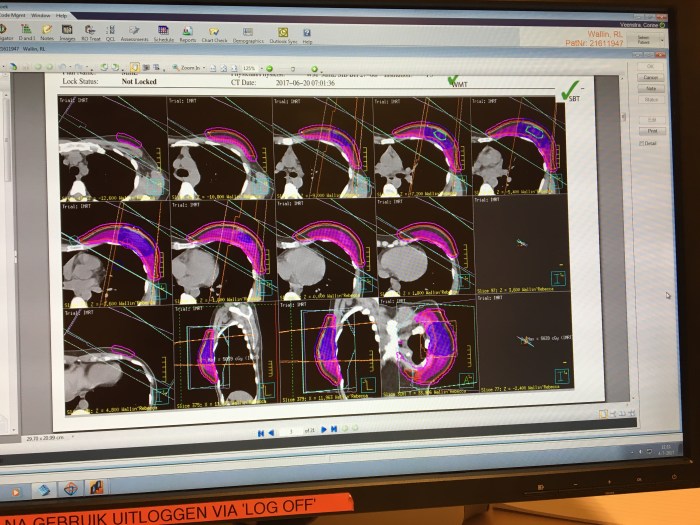Click the Images toolbar icon
This screenshot has height=525, width=700.
[x=67, y=33]
